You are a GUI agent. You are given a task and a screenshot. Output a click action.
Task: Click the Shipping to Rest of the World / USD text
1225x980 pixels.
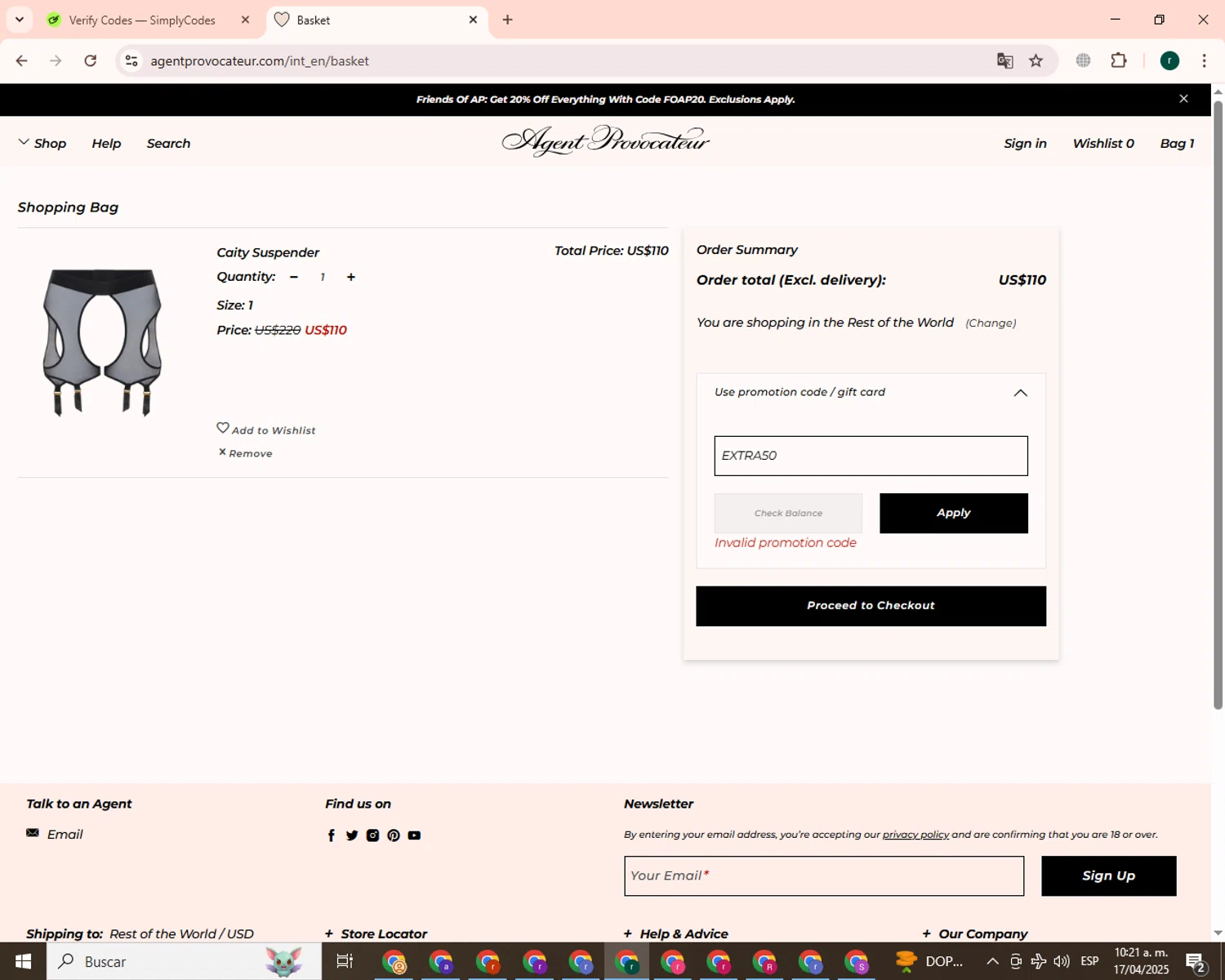[x=140, y=933]
